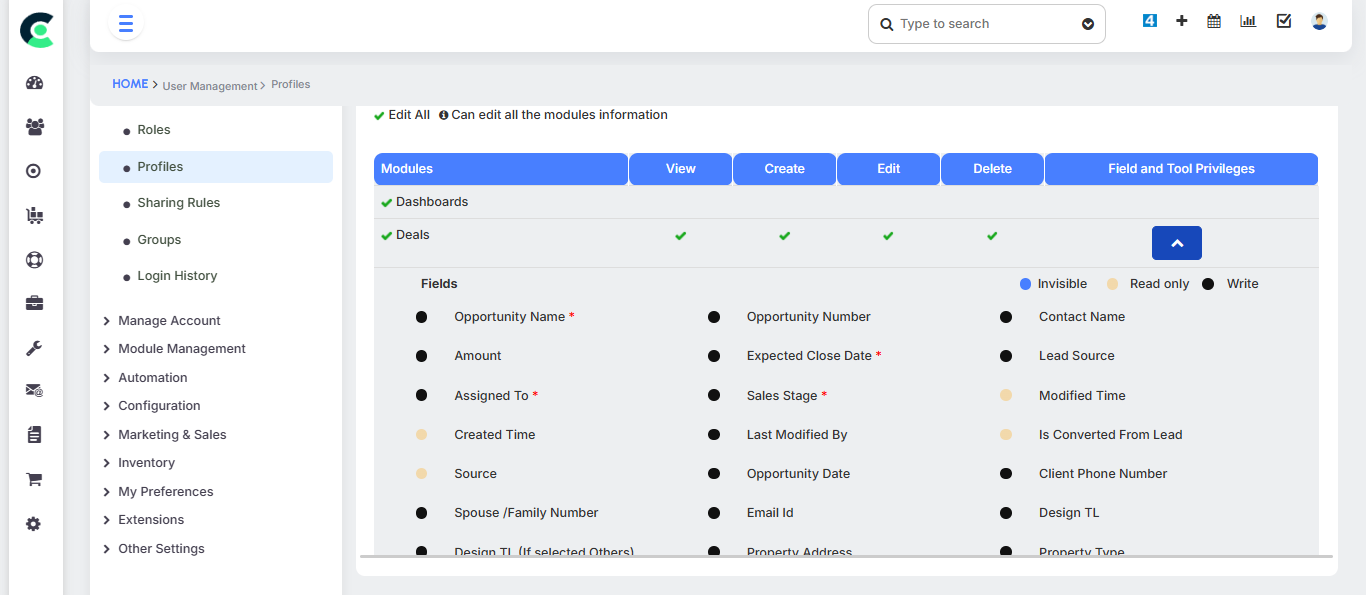Click the plus quick-create icon

click(x=1181, y=21)
